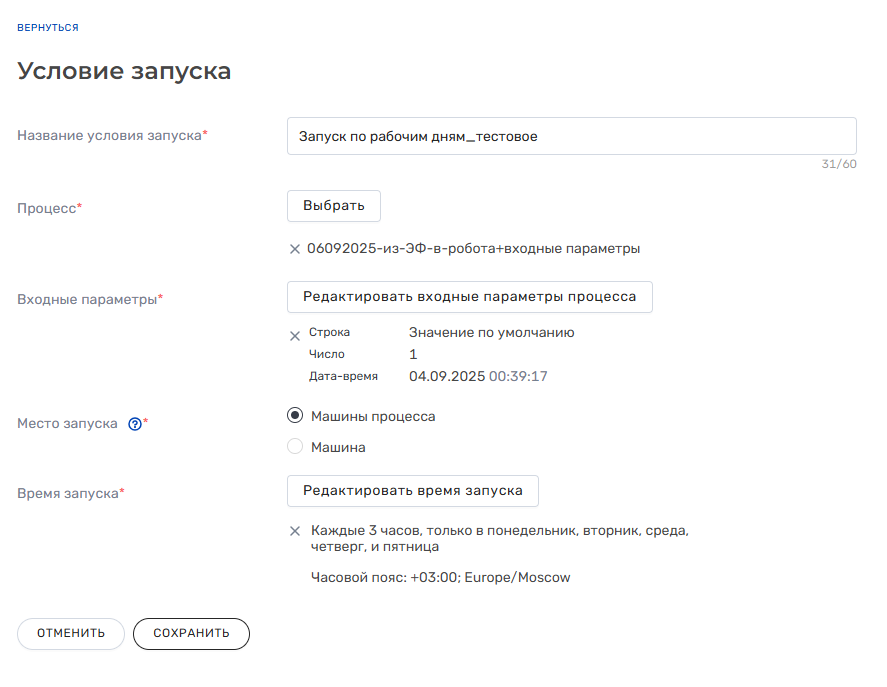The width and height of the screenshot is (887, 687).
Task: Choose the Машина radio option
Action: [295, 447]
